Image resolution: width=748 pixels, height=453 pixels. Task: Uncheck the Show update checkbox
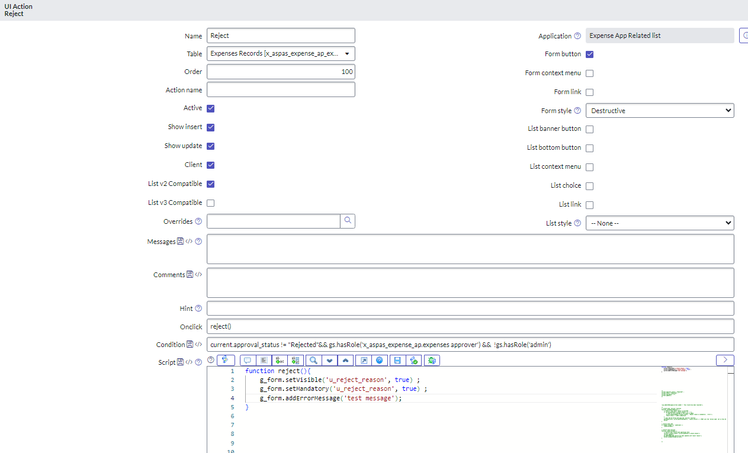pos(210,146)
